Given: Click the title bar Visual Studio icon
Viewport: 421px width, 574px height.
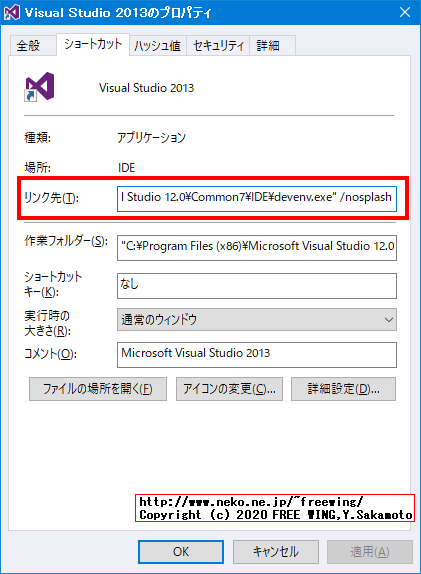Looking at the screenshot, I should click(12, 12).
